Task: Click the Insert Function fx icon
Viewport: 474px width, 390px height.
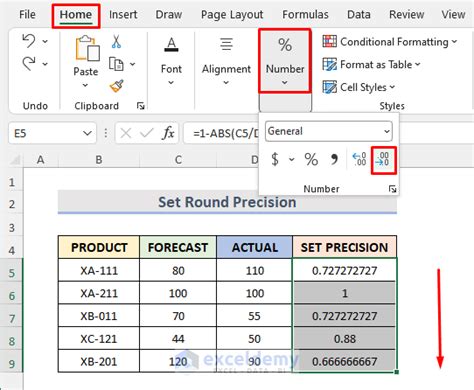Action: point(168,133)
